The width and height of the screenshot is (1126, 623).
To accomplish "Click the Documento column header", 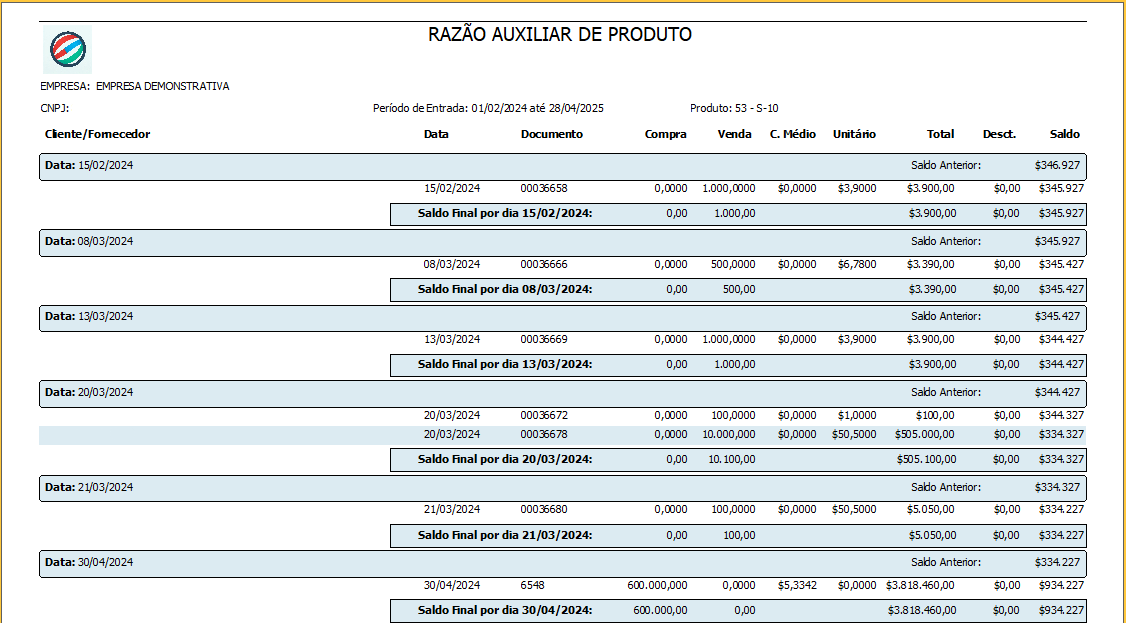I will (x=551, y=134).
